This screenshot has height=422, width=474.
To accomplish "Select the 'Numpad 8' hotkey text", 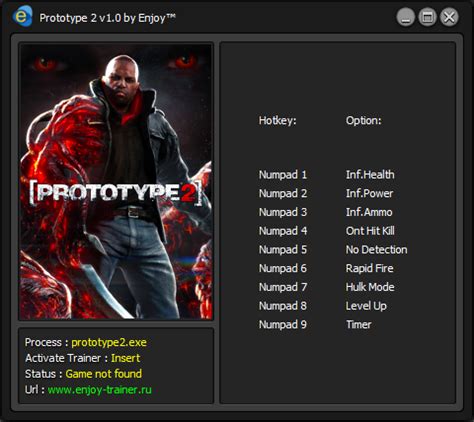I will [x=283, y=306].
